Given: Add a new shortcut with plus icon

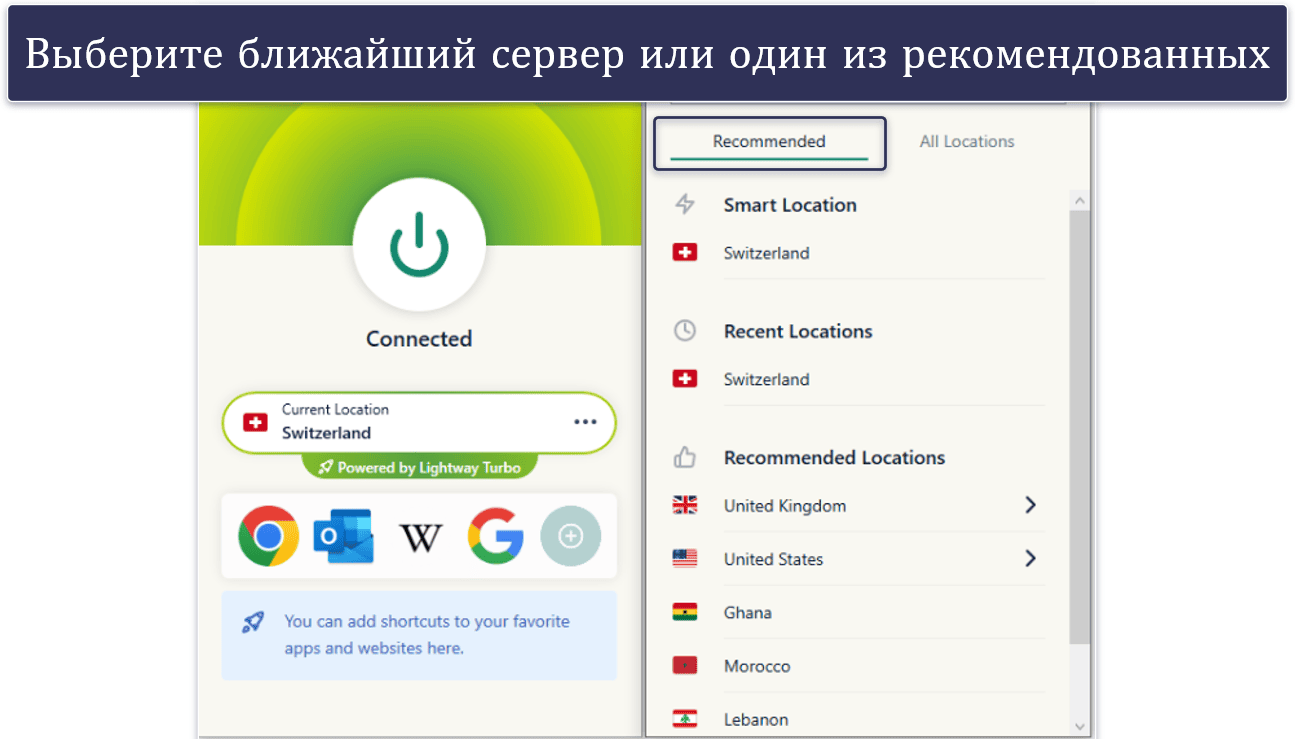Looking at the screenshot, I should tap(571, 537).
